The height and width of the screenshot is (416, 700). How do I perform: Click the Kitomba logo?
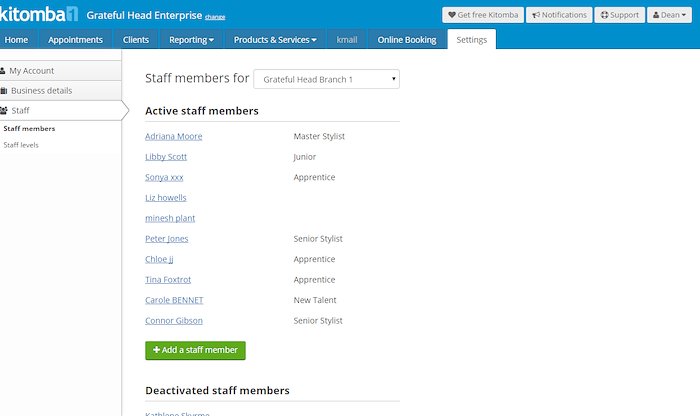pyautogui.click(x=39, y=15)
